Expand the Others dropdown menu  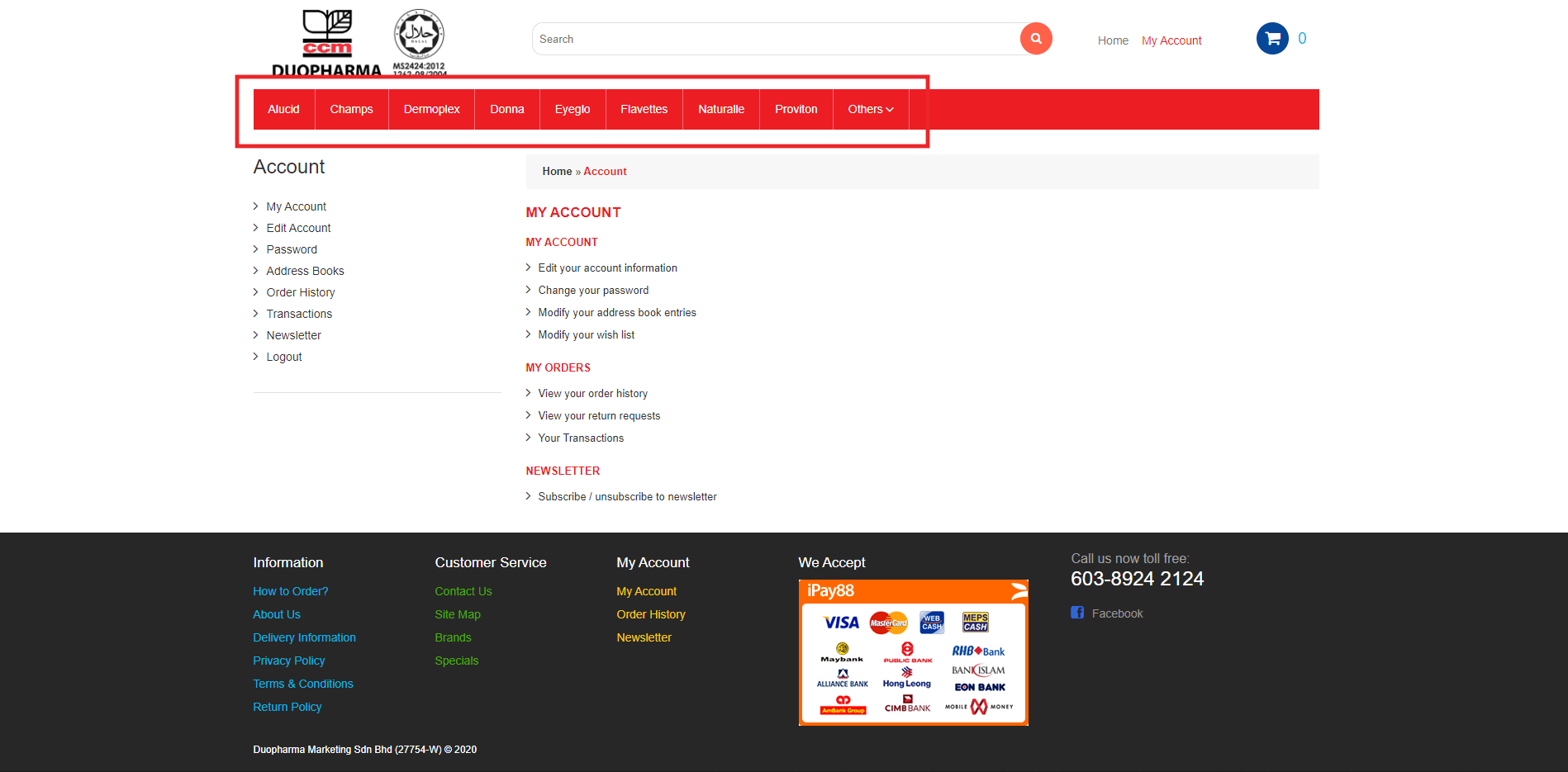pos(870,109)
